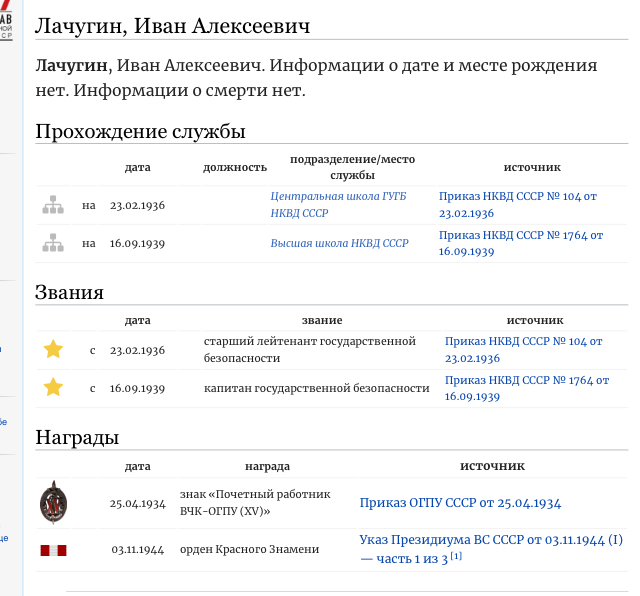The height and width of the screenshot is (596, 640).
Task: Open Указ Президиума ВС СССР от 03.11.1944 link
Action: [x=491, y=549]
